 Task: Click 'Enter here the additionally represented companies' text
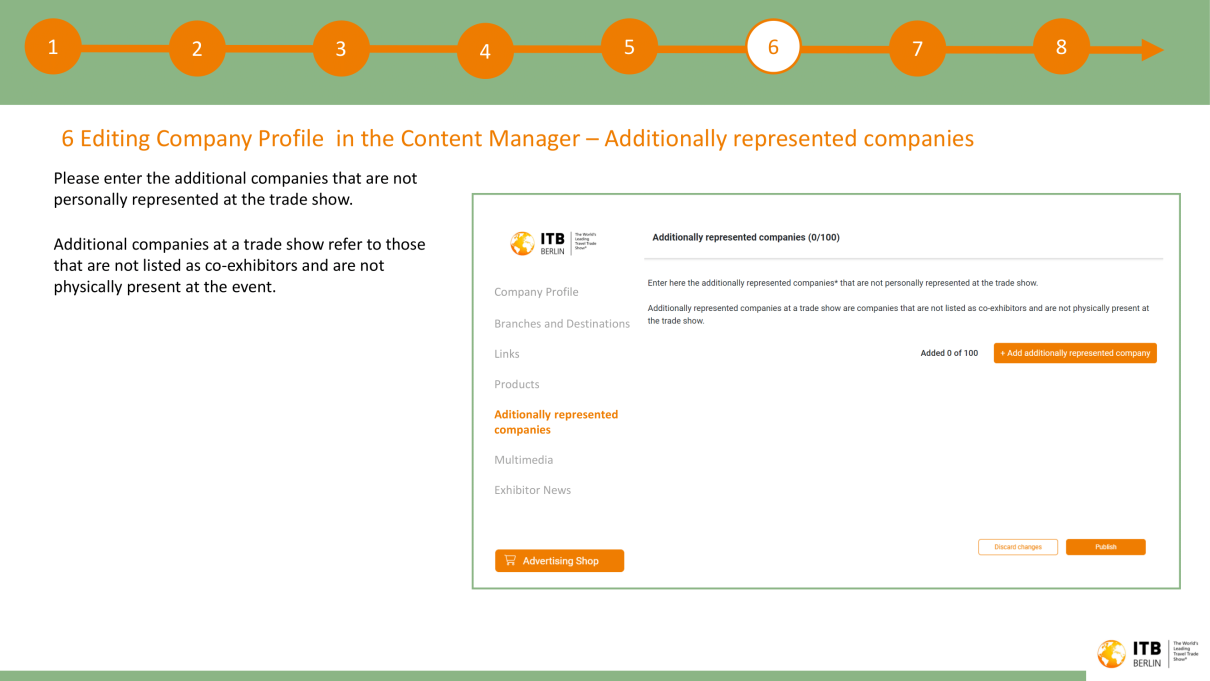pos(843,283)
